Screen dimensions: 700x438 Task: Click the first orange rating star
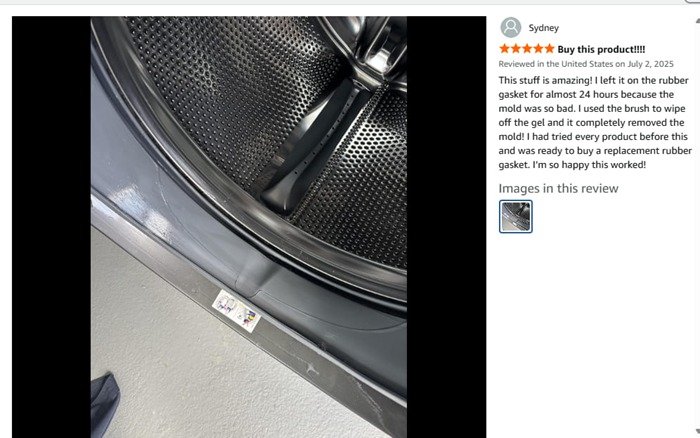click(x=504, y=48)
